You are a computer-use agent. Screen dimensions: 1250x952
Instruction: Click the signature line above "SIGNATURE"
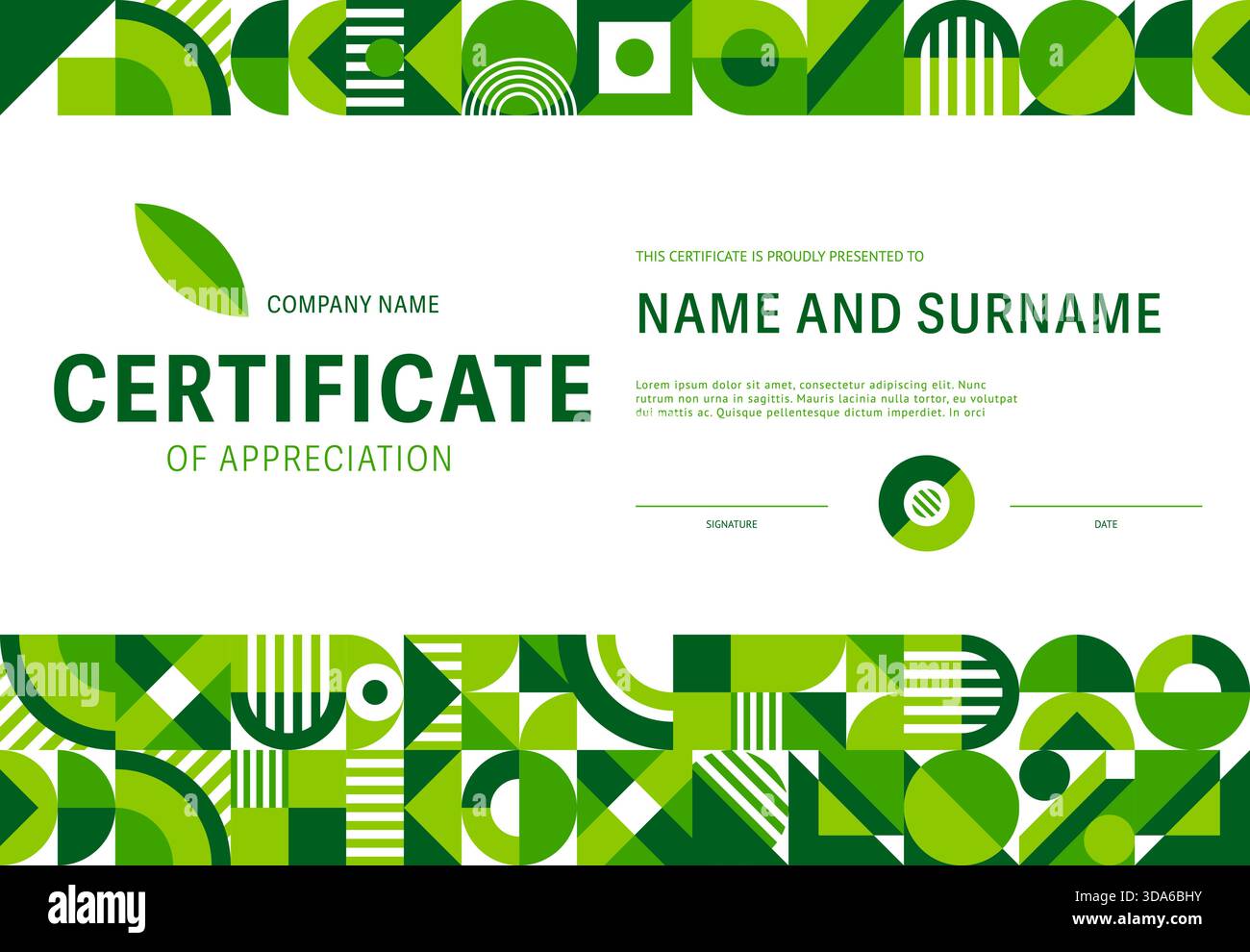tap(732, 506)
